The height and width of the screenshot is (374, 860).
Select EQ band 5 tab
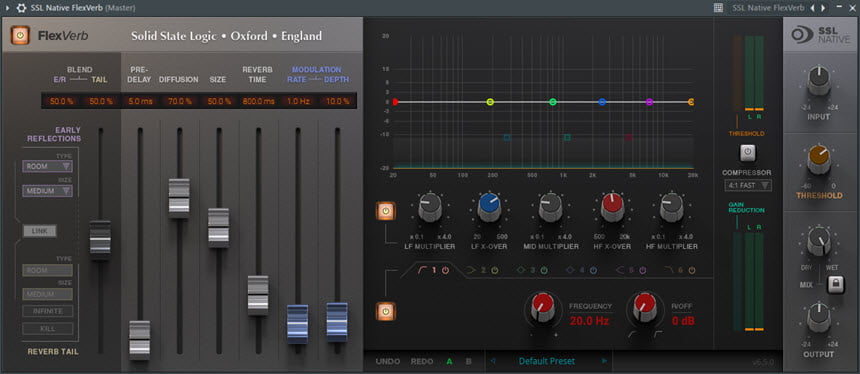click(x=631, y=270)
